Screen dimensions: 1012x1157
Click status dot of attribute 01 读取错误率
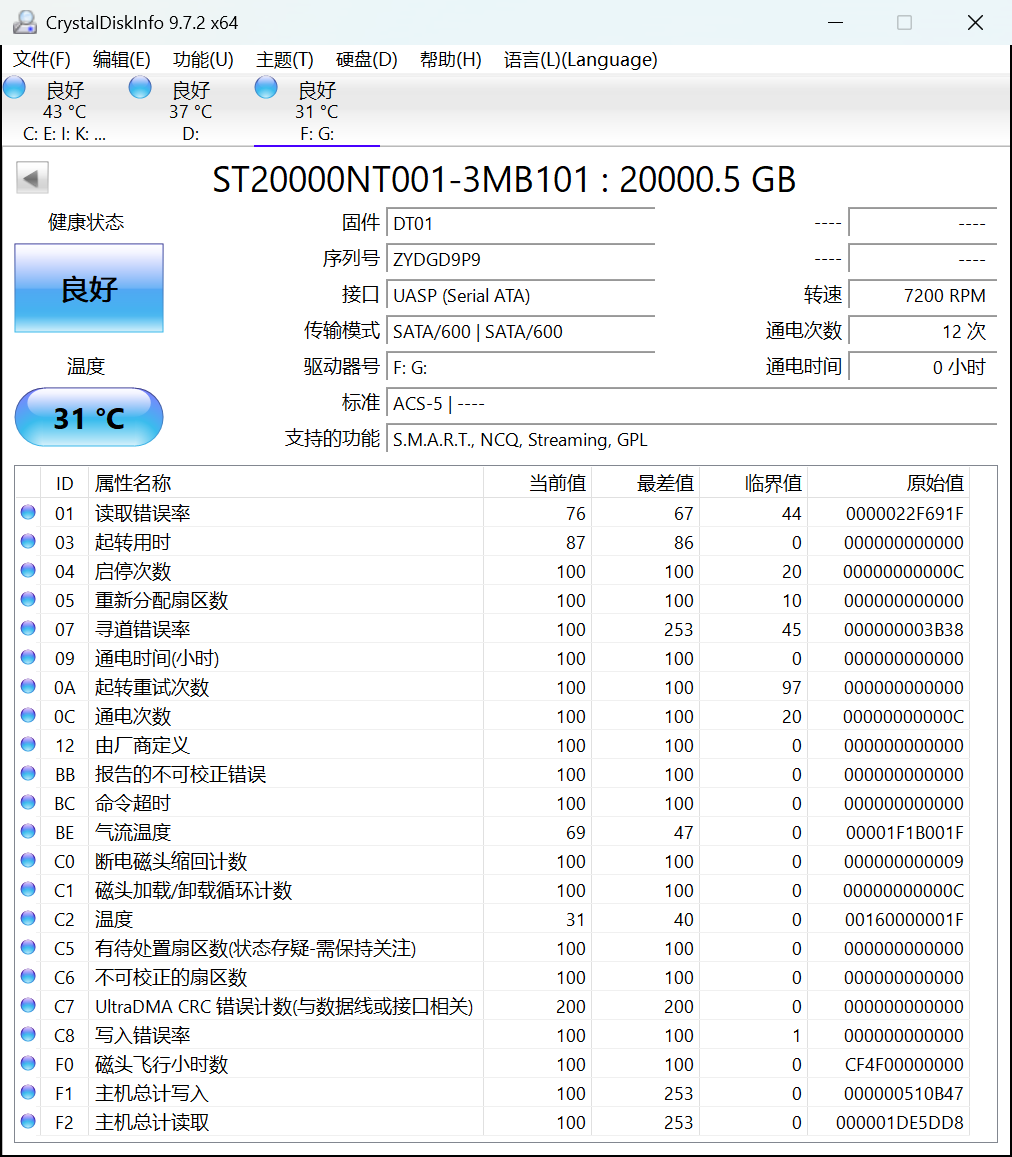(28, 512)
